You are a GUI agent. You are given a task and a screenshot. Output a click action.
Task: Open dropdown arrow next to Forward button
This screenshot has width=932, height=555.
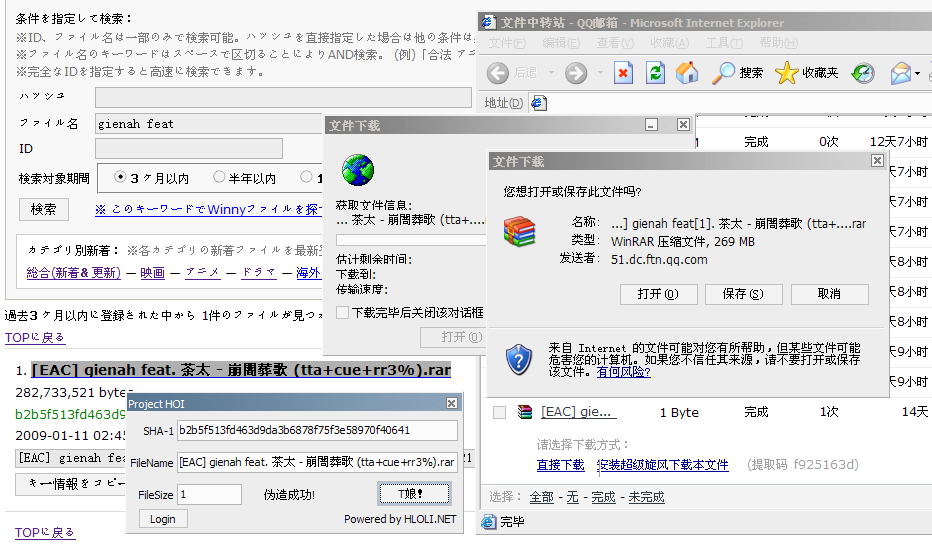click(x=600, y=73)
